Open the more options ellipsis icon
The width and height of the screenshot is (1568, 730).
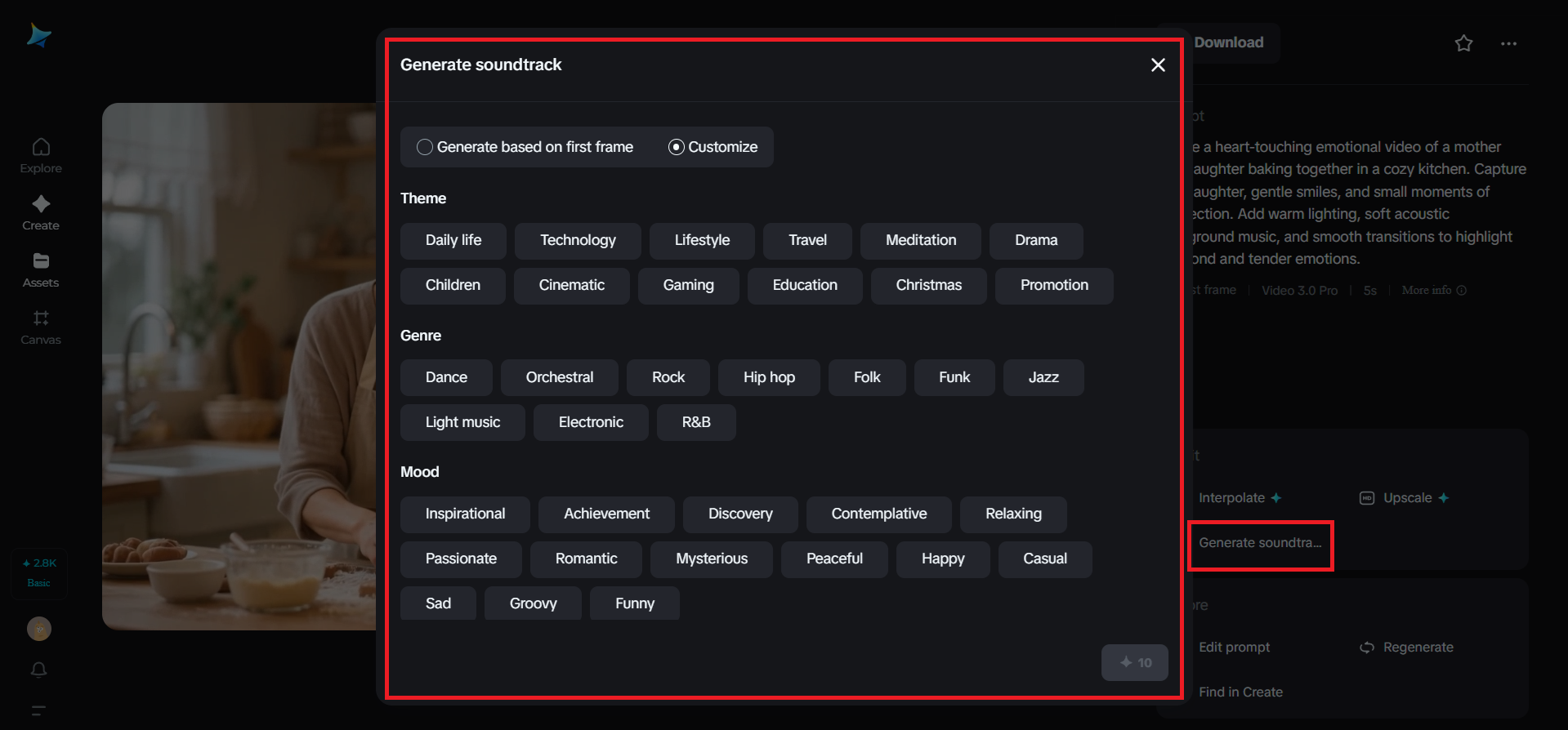tap(1508, 43)
